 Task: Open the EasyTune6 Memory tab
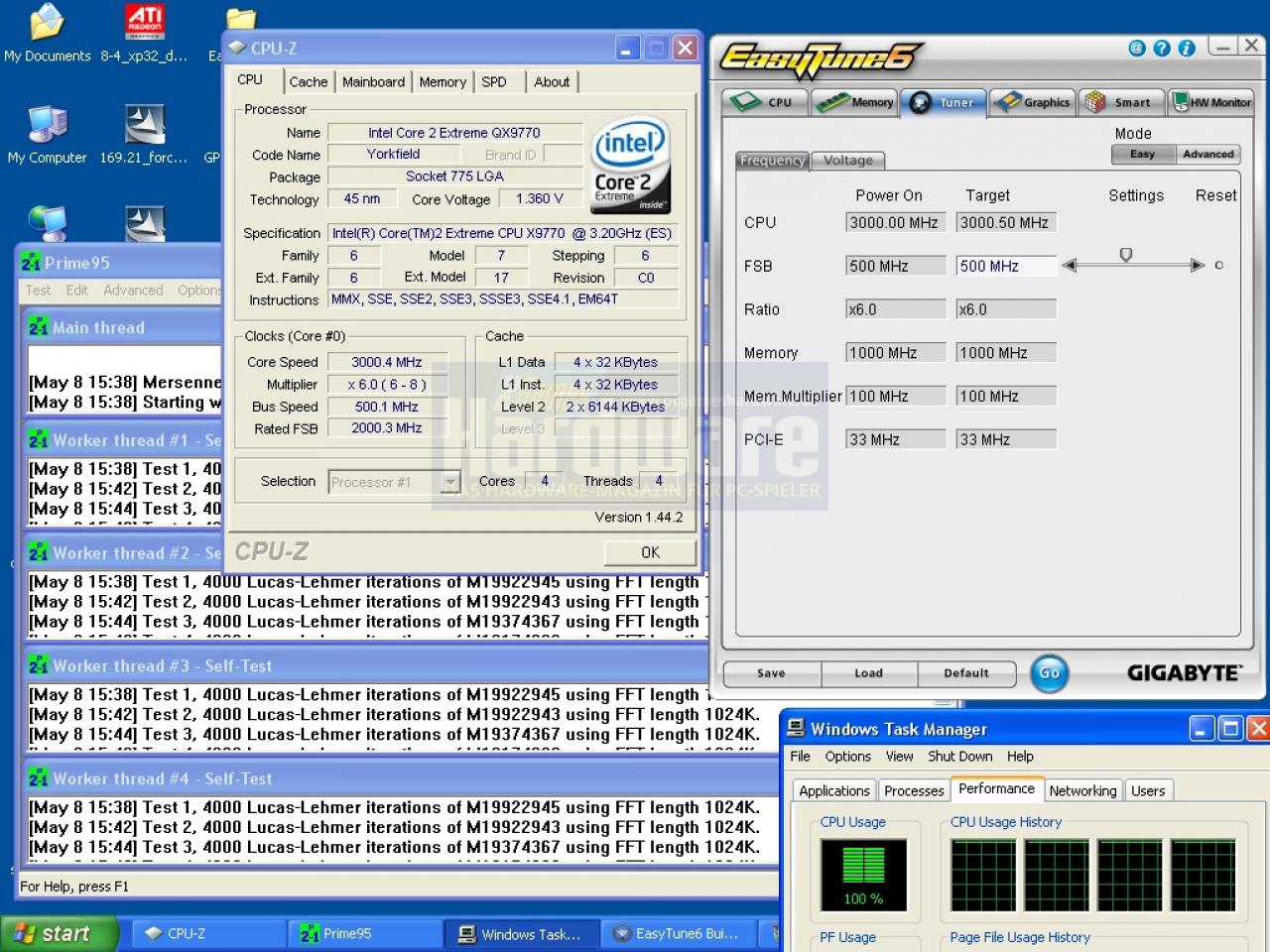855,102
